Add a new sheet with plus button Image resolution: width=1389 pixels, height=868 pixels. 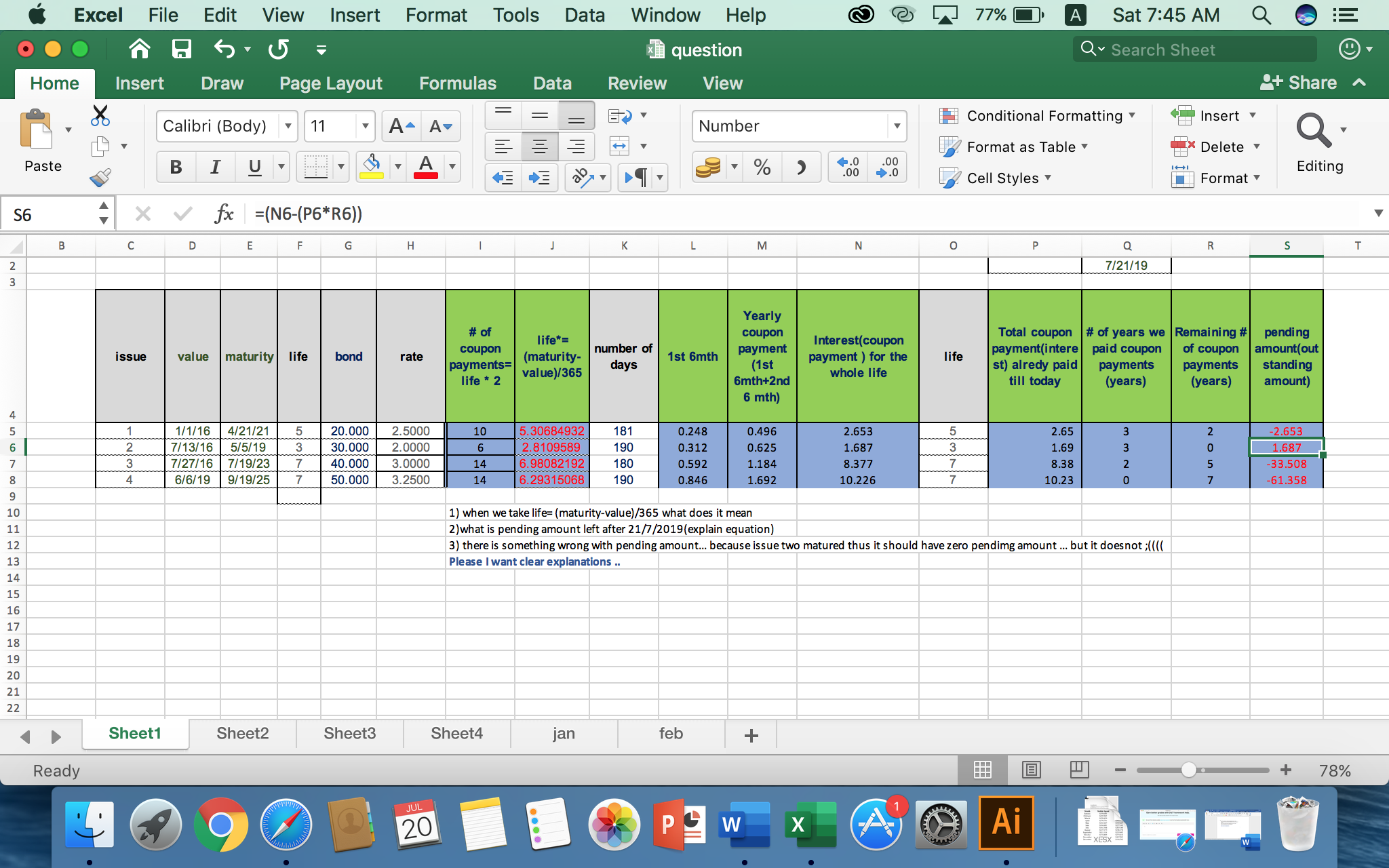pos(751,736)
